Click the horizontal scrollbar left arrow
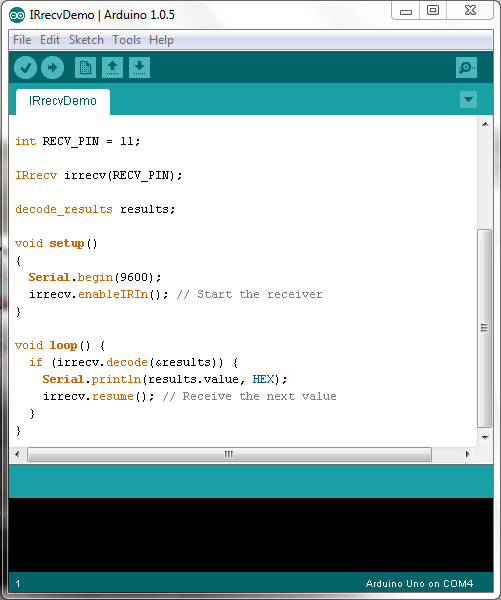Screen dimensions: 501x600 (17, 454)
